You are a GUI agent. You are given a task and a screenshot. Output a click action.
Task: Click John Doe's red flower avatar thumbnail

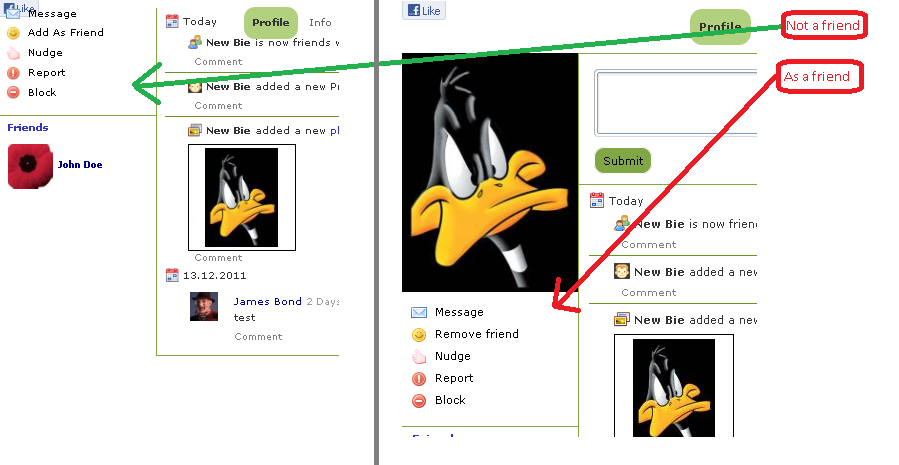click(30, 166)
